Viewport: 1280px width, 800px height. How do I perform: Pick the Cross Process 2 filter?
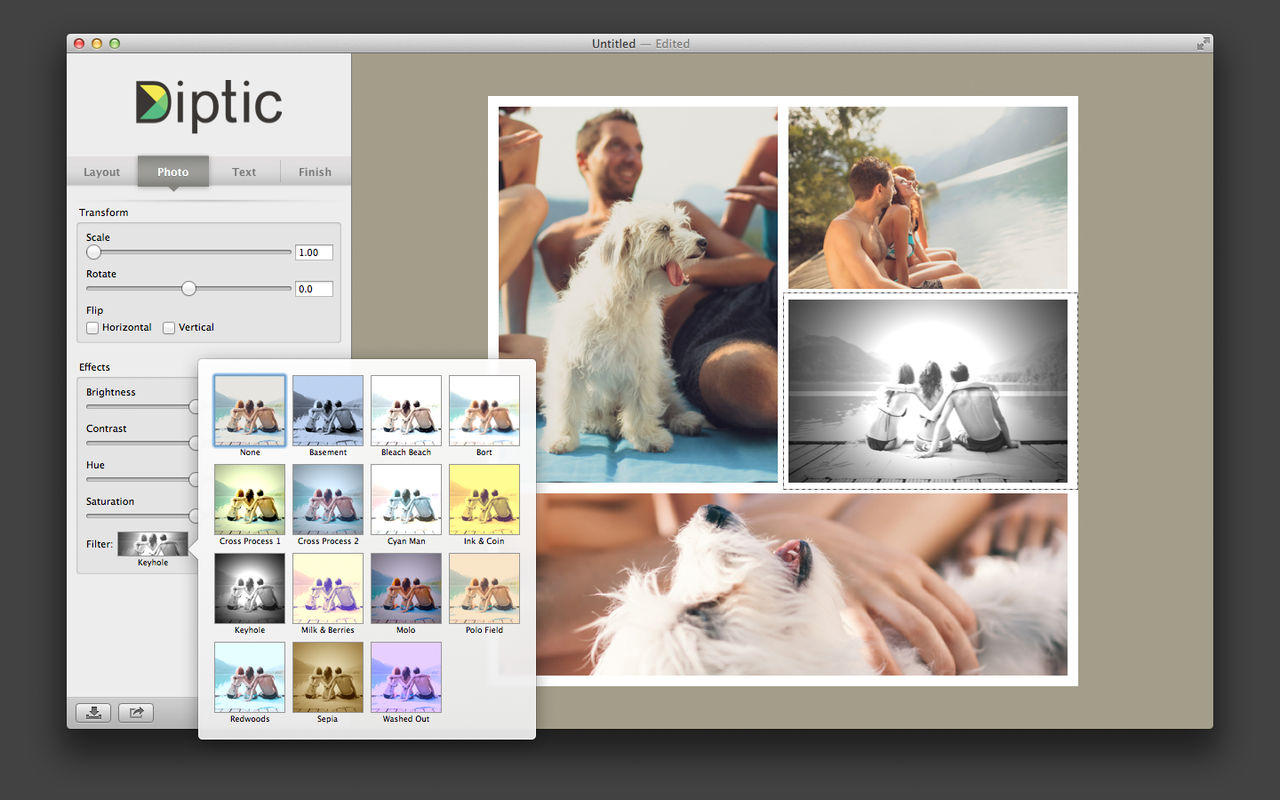pos(328,499)
